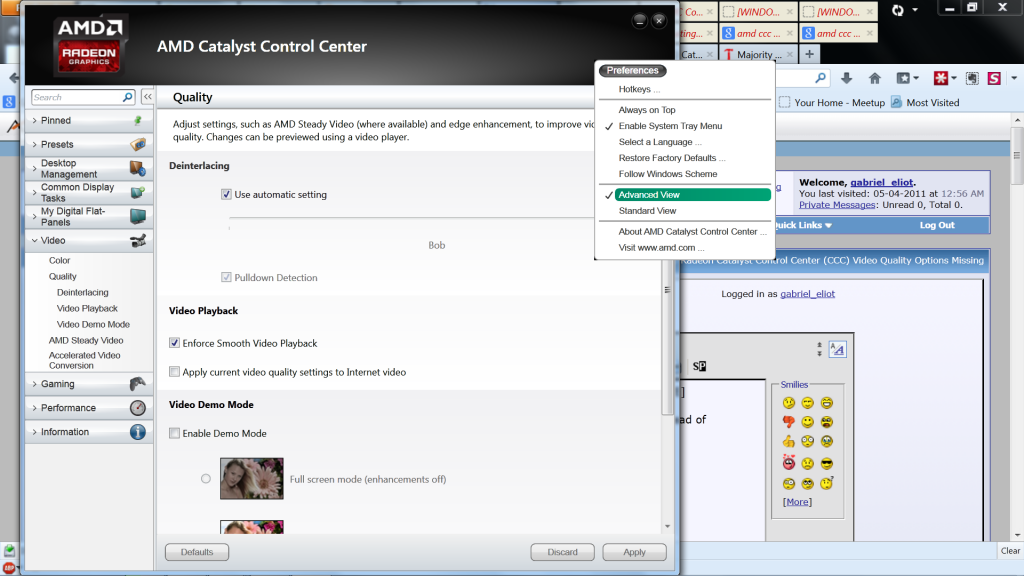This screenshot has height=576, width=1024.
Task: Uncheck Use automatic setting for deinterlacing
Action: pos(227,195)
